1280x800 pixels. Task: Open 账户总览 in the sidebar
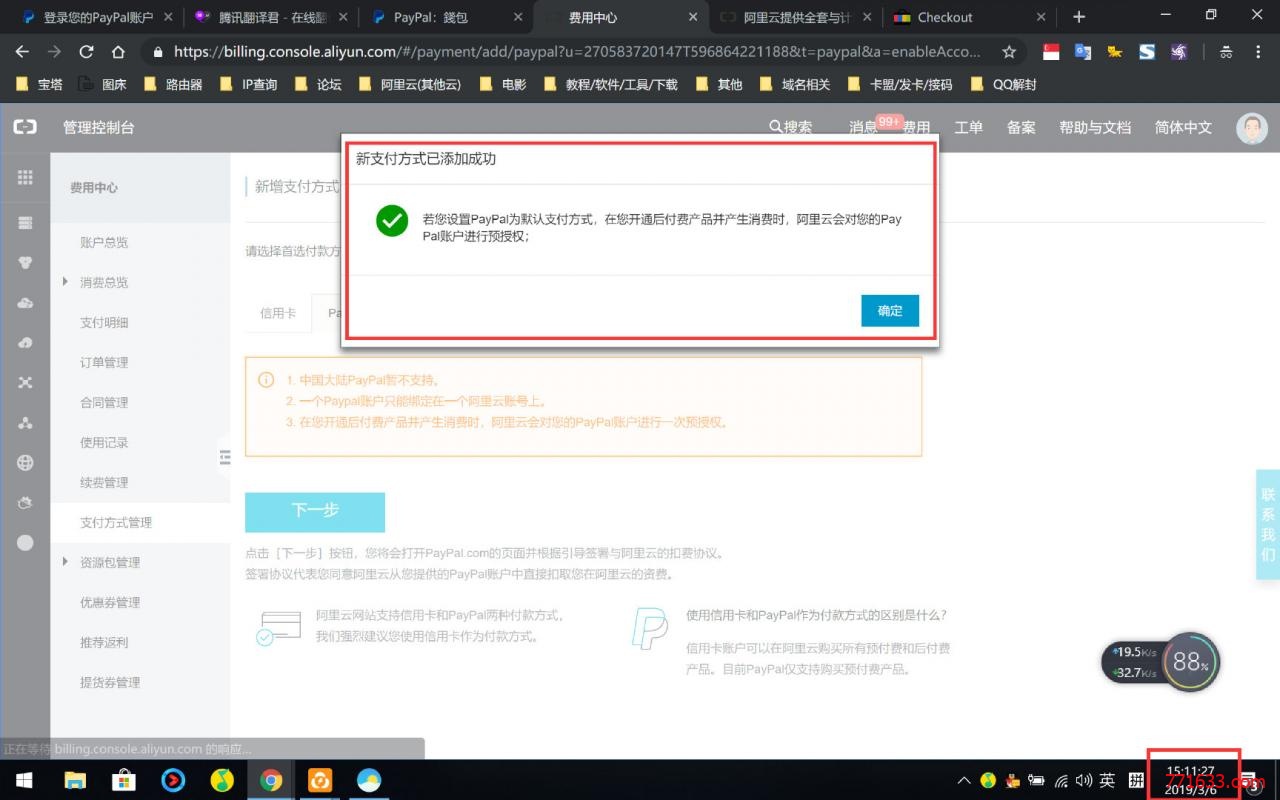104,243
